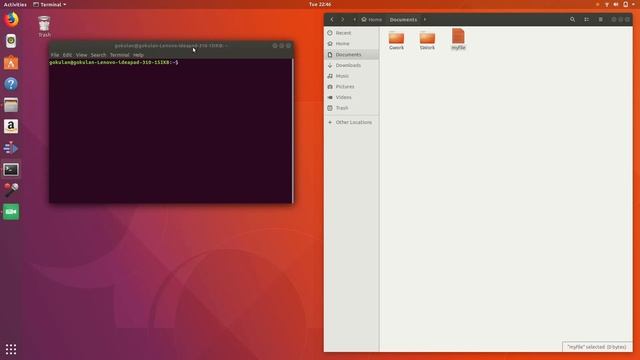
Task: Open Pictures in Files sidebar
Action: pos(351,87)
